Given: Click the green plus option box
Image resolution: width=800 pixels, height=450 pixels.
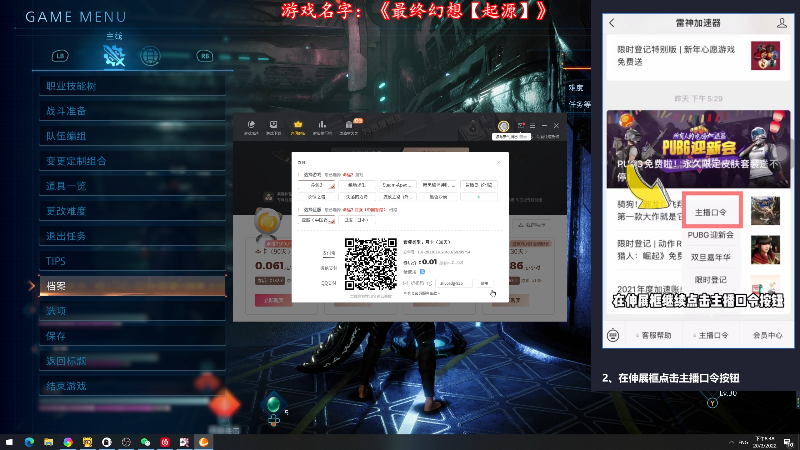Looking at the screenshot, I should [479, 196].
